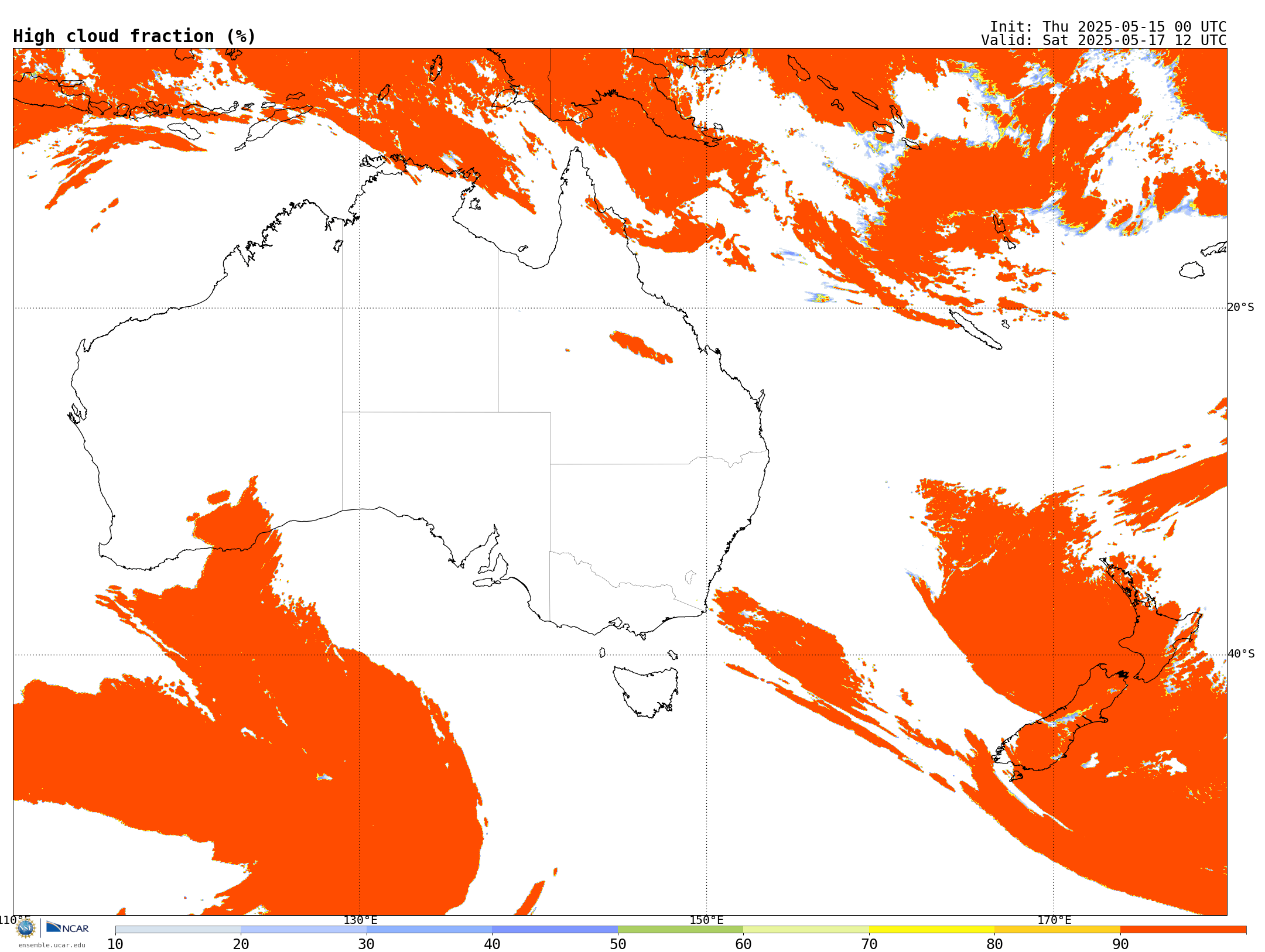
Task: Click the 50-60 green colorbar segment
Action: pos(681,930)
